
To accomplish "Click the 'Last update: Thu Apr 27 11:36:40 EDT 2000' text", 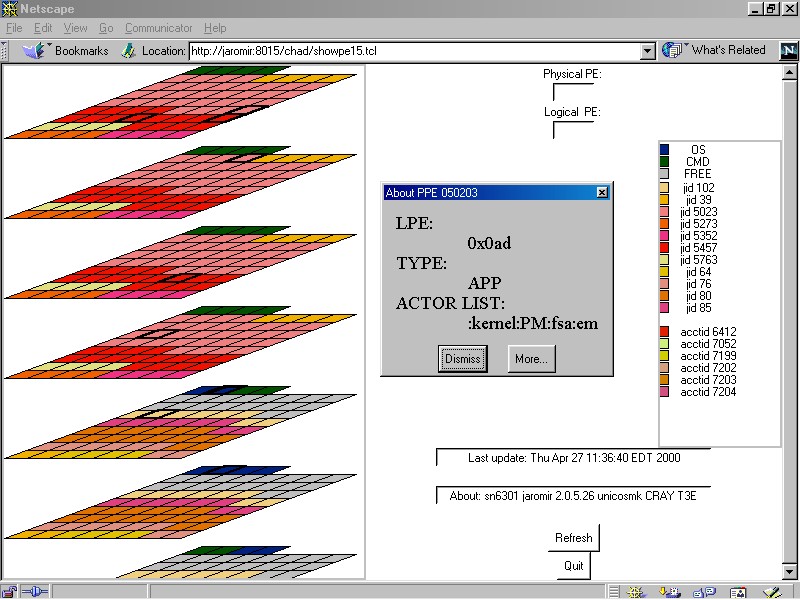I will click(574, 458).
